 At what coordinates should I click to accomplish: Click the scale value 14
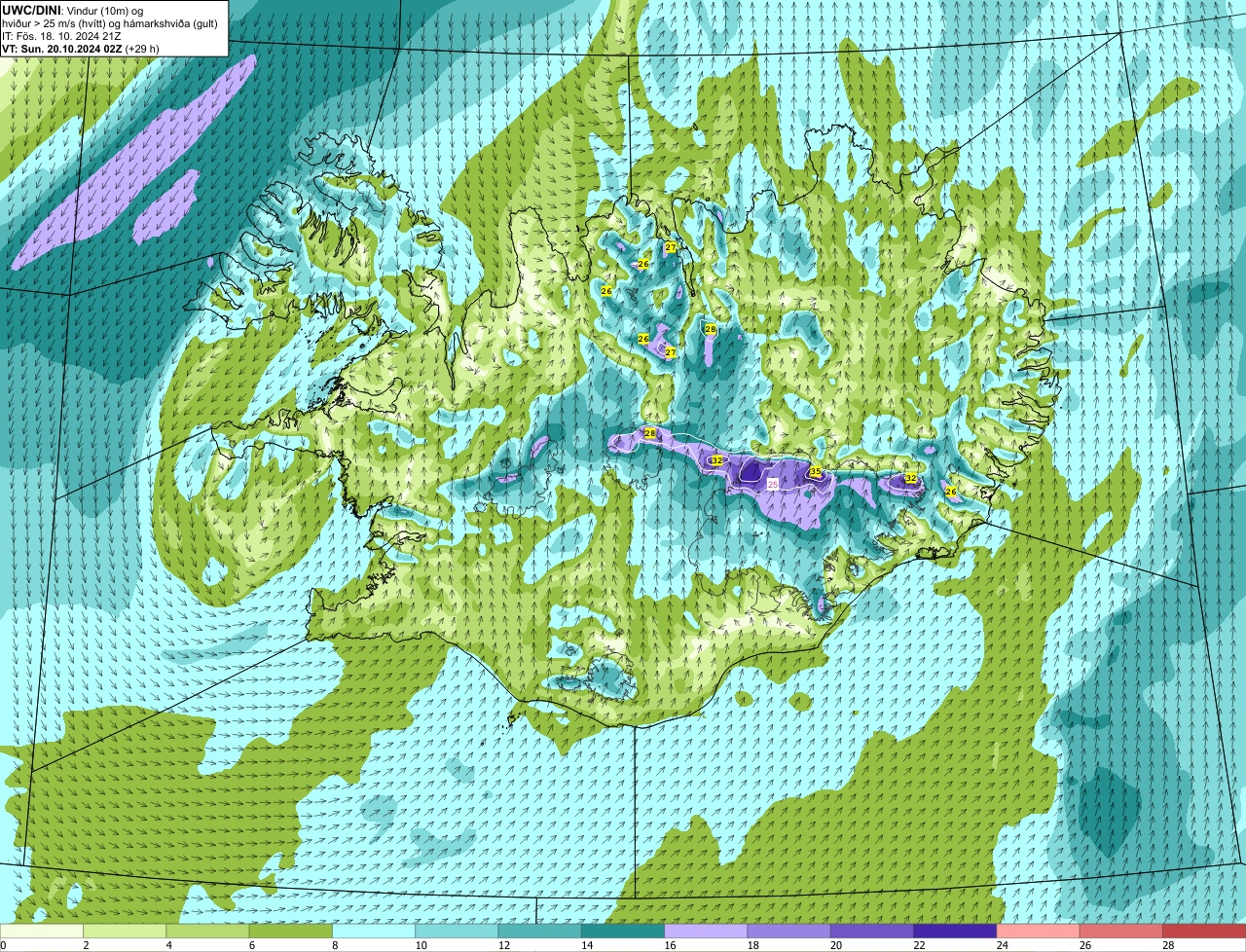[585, 945]
